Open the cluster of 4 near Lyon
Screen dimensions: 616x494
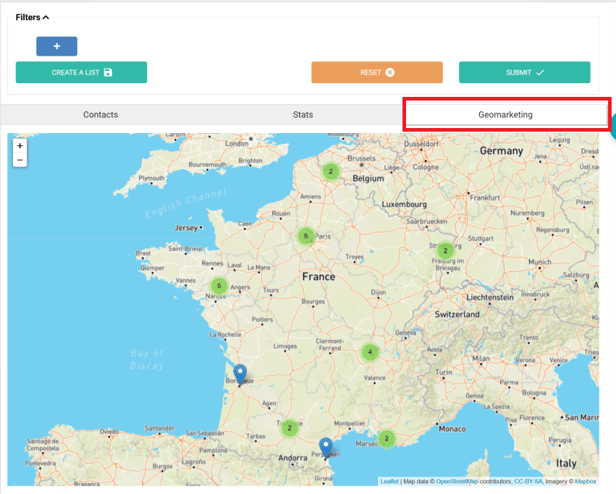(370, 352)
